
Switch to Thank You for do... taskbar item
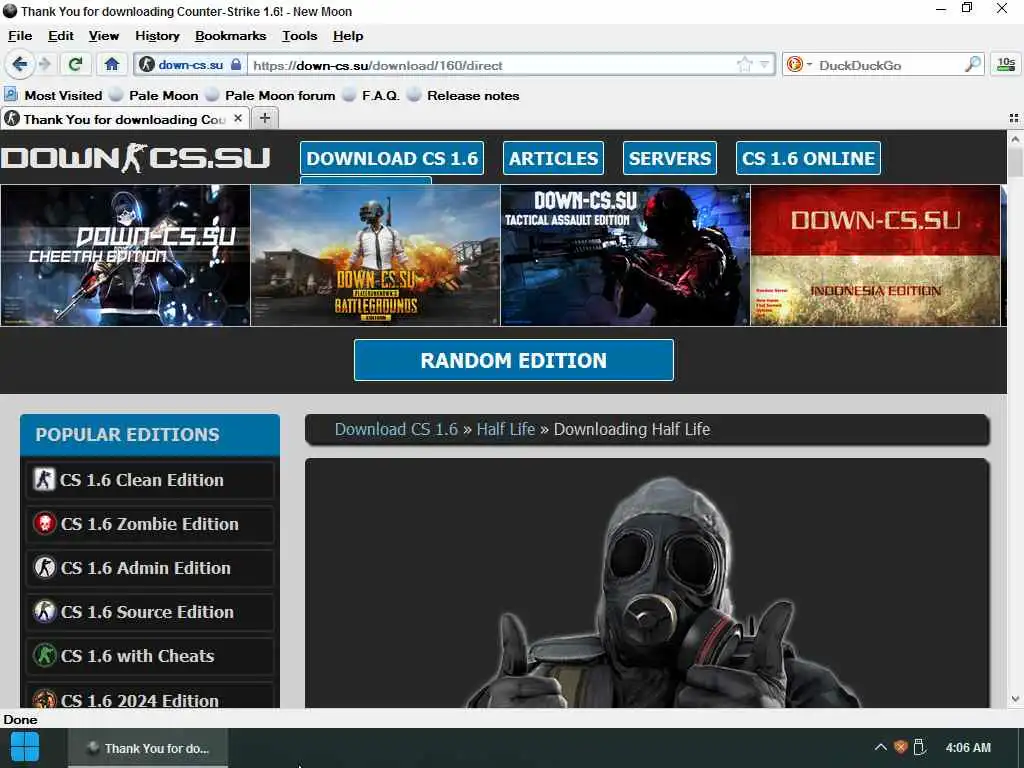tap(148, 748)
